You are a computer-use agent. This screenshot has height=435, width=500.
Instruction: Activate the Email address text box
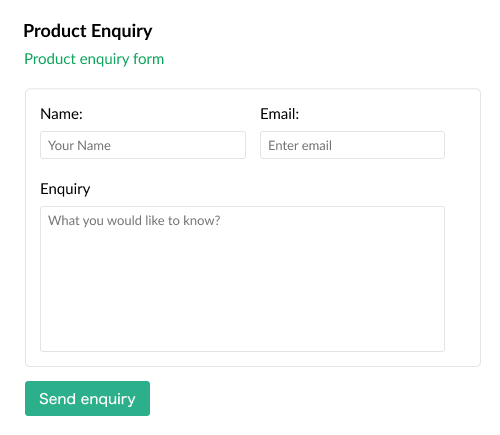point(352,145)
